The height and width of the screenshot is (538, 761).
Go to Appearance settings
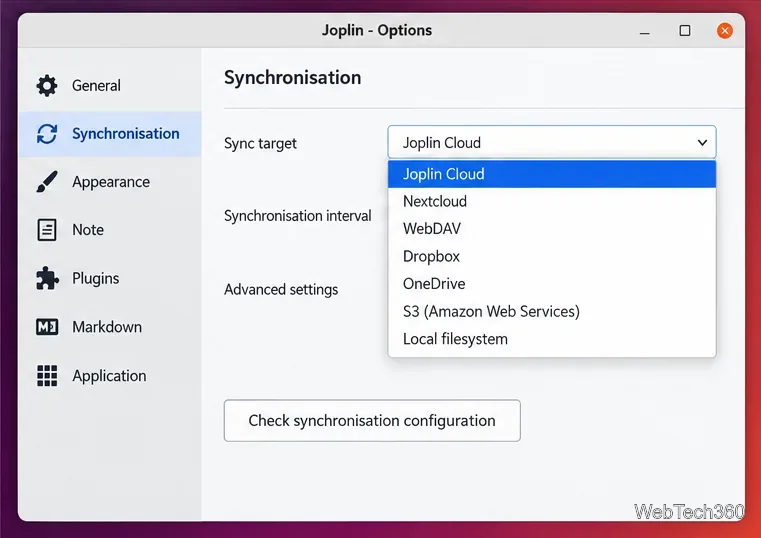[x=110, y=181]
